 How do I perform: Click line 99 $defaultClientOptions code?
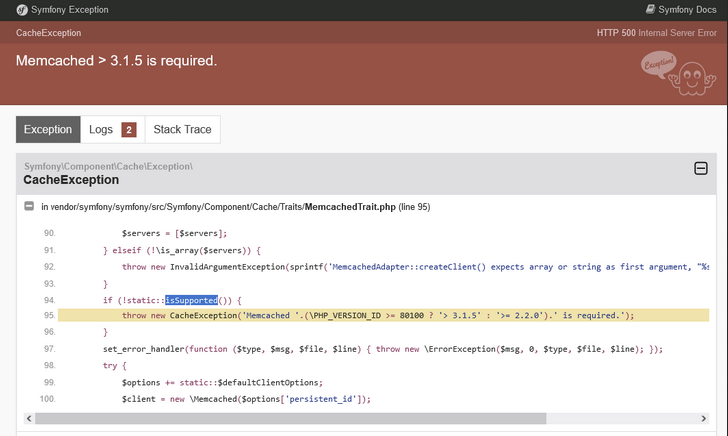click(x=222, y=383)
